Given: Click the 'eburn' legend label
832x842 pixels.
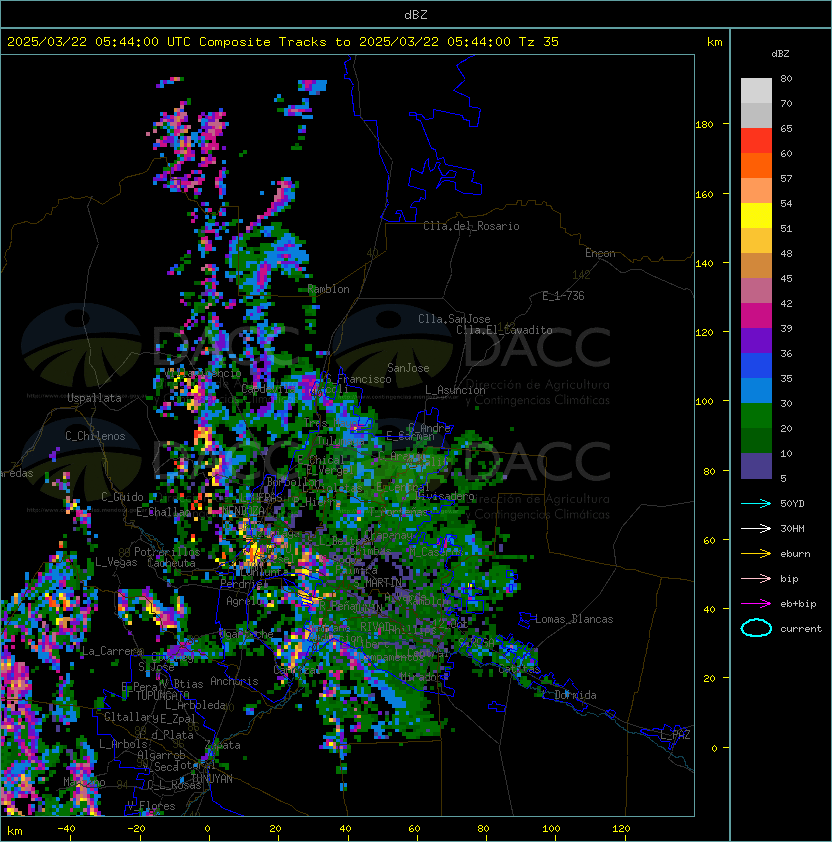Looking at the screenshot, I should click(x=795, y=554).
